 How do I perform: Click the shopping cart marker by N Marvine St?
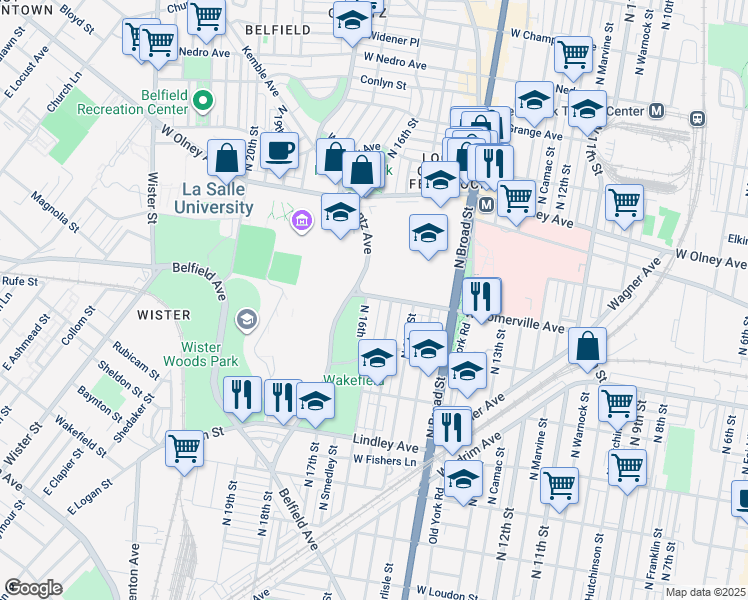point(560,489)
